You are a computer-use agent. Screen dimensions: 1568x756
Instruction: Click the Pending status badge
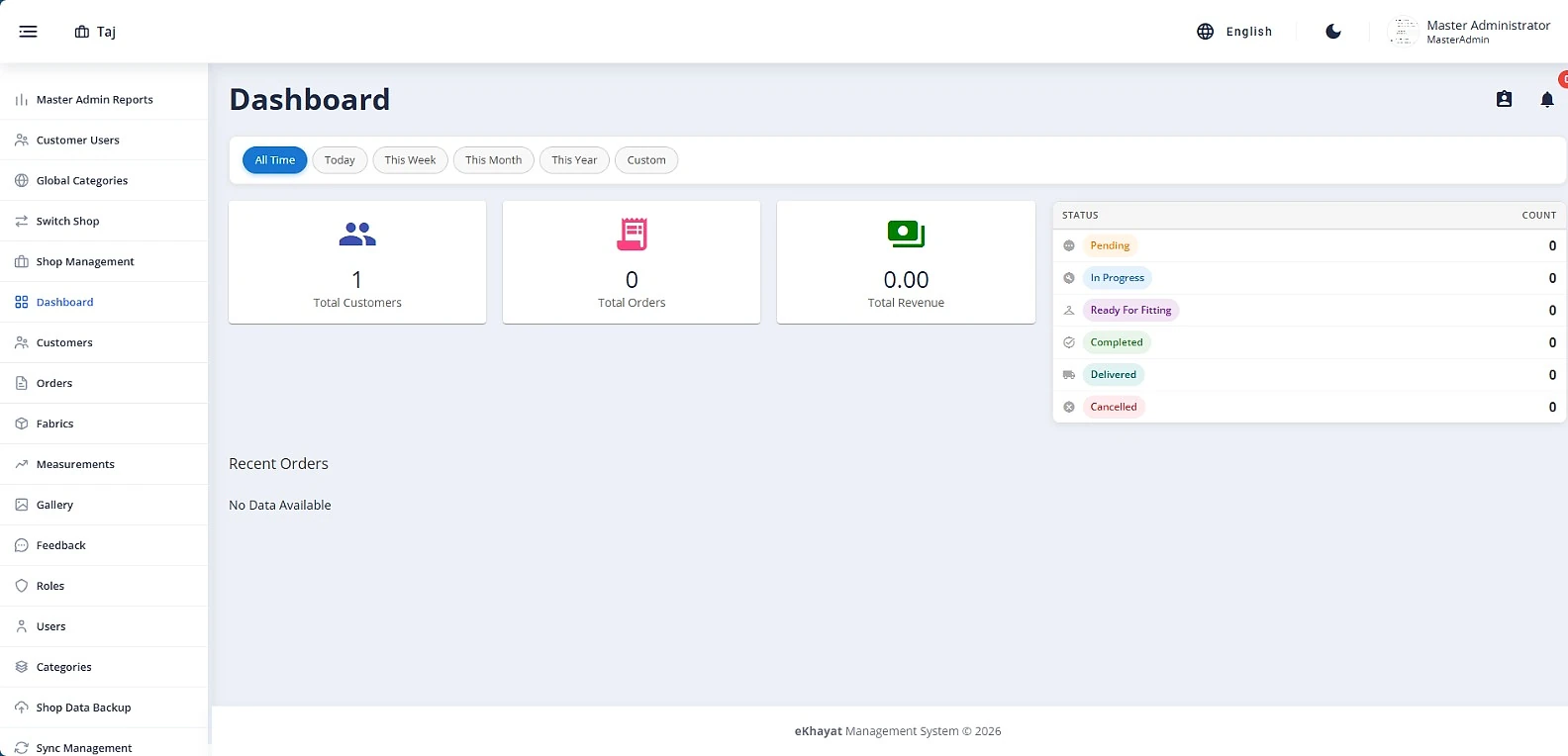(1110, 245)
